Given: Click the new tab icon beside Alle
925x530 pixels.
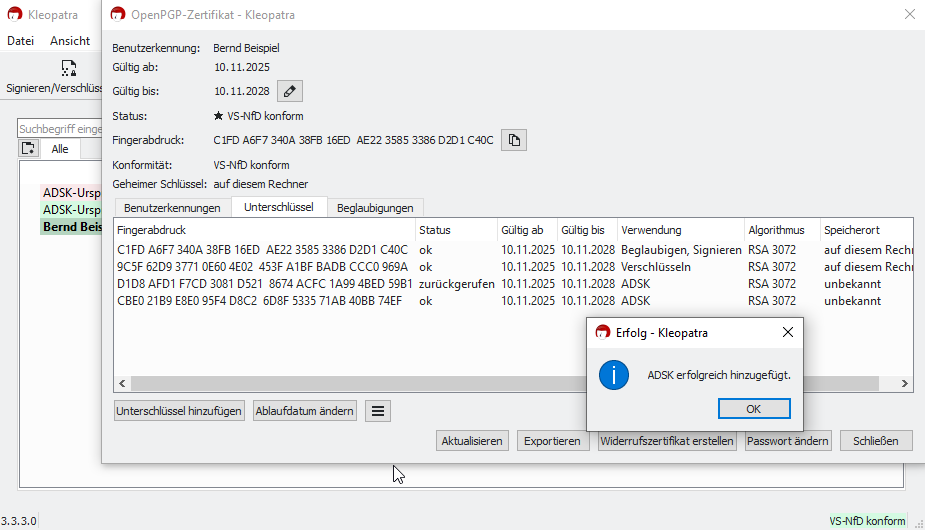Looking at the screenshot, I should point(28,148).
